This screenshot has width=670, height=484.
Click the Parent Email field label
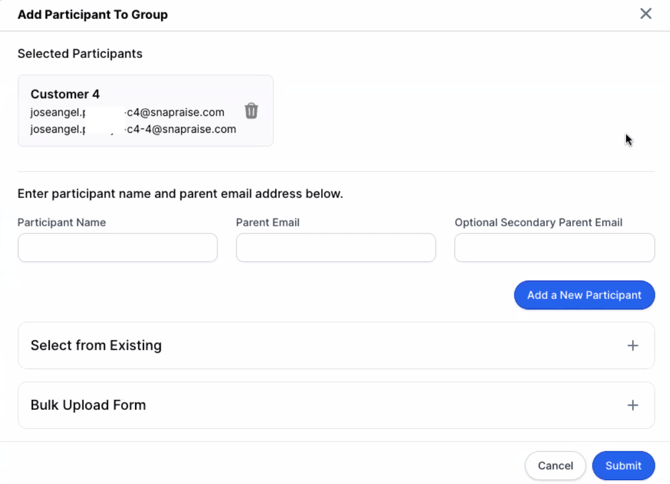267,222
